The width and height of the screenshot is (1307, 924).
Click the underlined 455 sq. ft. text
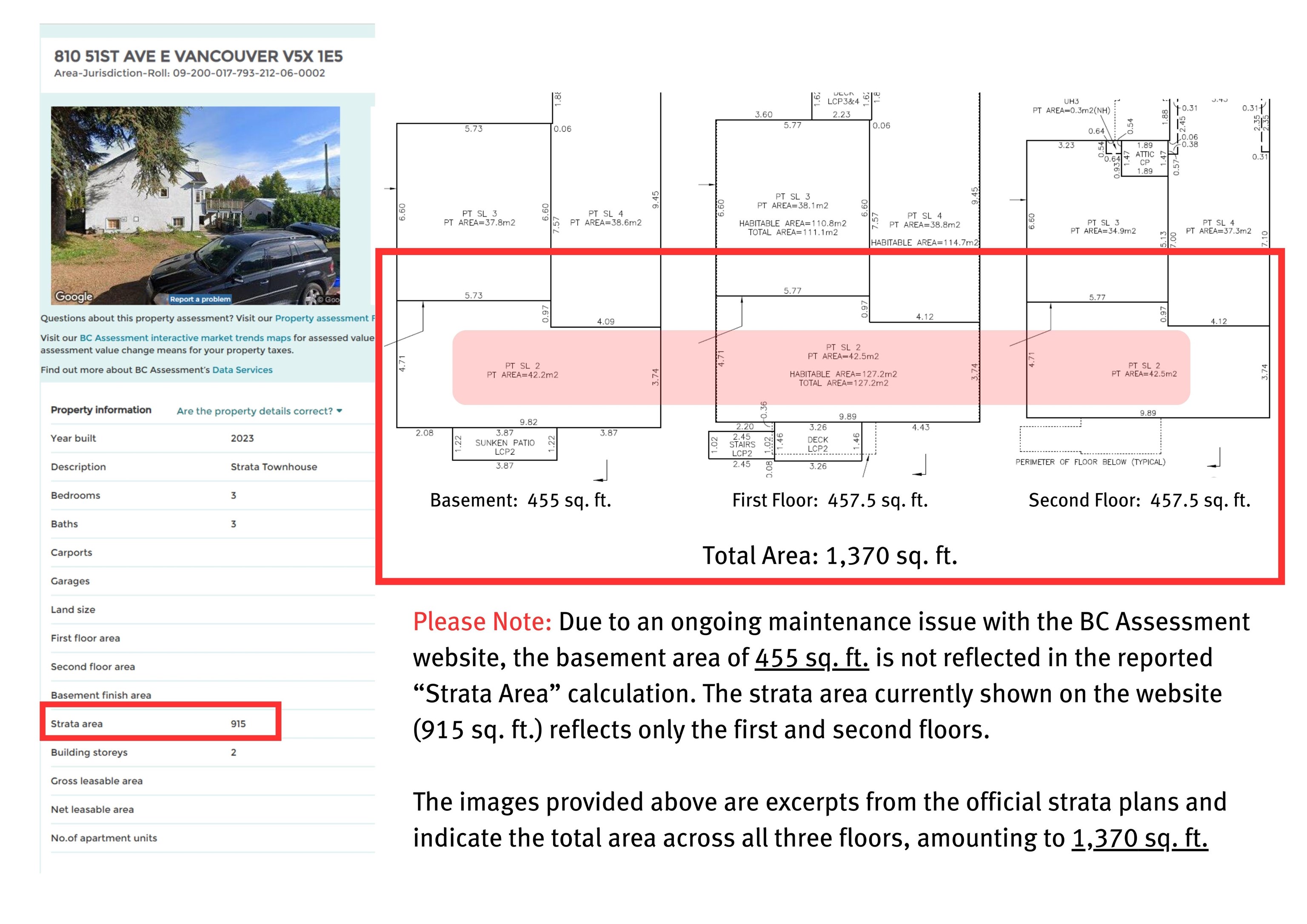click(811, 658)
